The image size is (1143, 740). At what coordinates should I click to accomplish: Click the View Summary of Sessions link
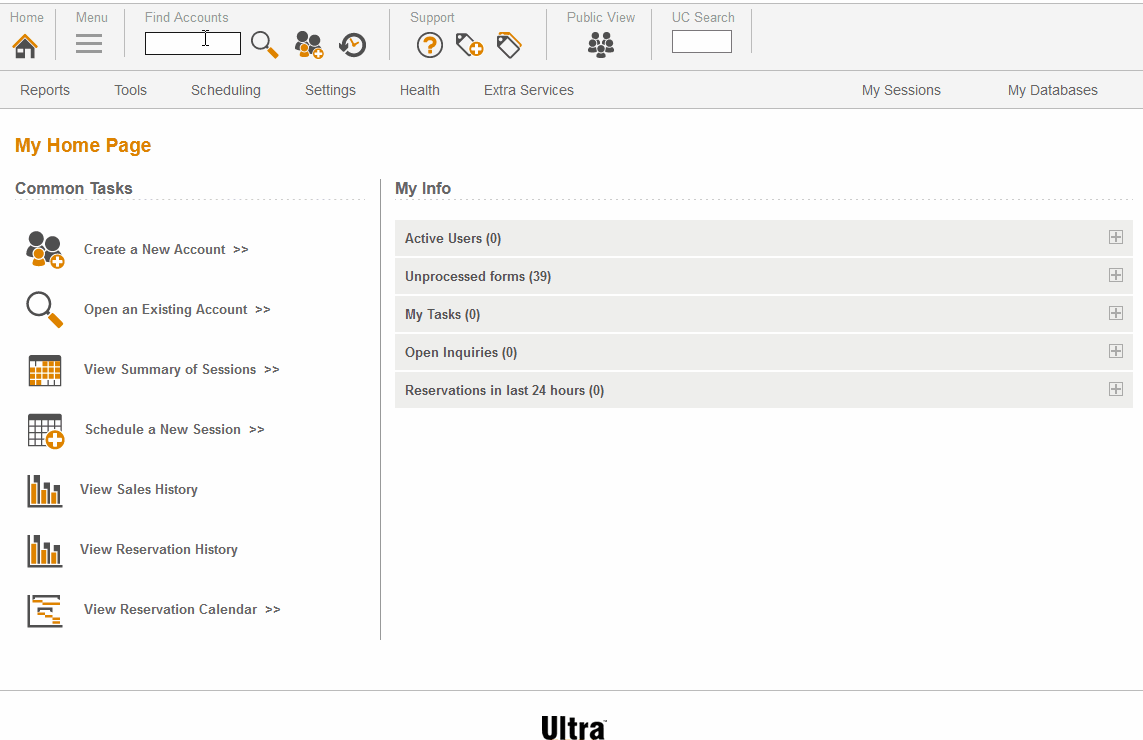click(182, 370)
